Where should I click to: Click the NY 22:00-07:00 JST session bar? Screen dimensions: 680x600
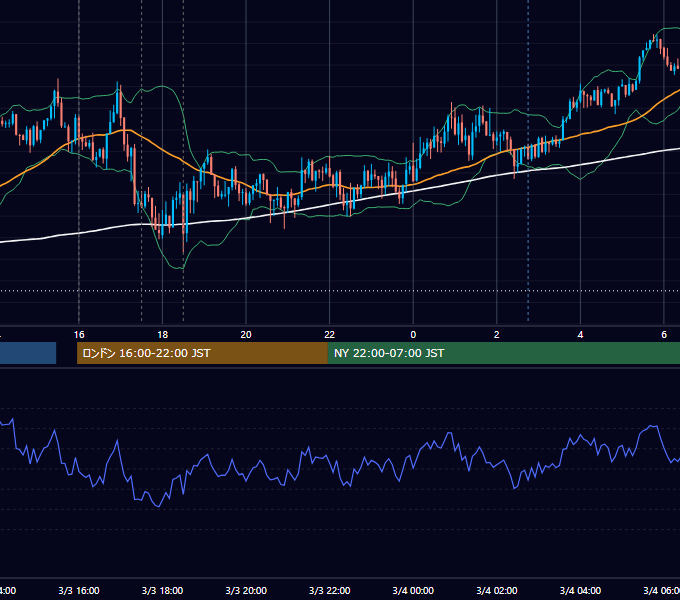tap(503, 353)
